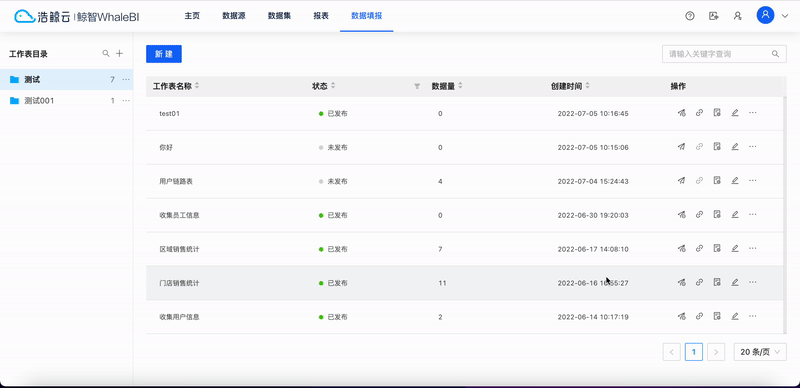This screenshot has height=388, width=800.
Task: Click the 浩鲸云 WhaleBI logo
Action: [77, 16]
